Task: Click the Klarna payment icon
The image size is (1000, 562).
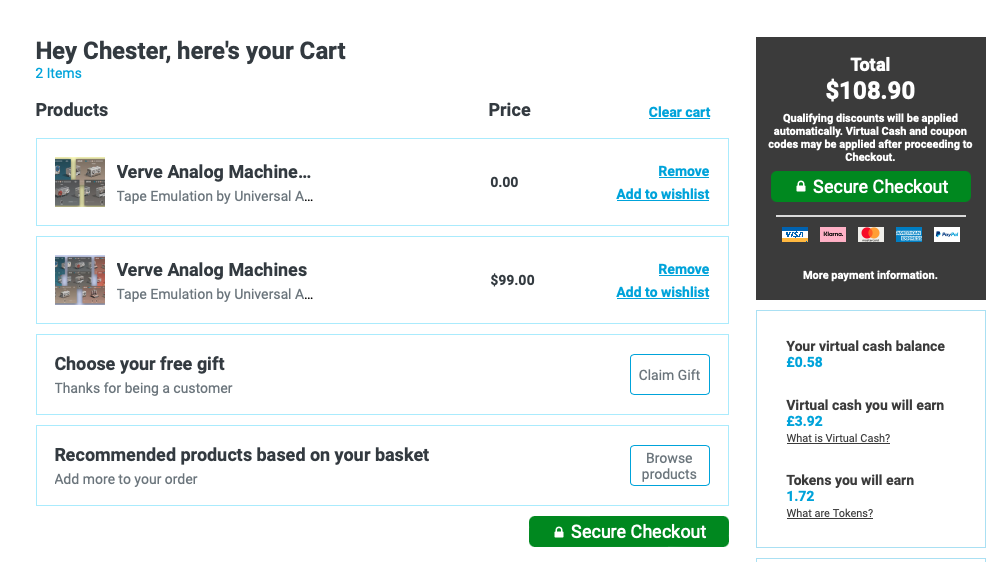Action: [833, 235]
